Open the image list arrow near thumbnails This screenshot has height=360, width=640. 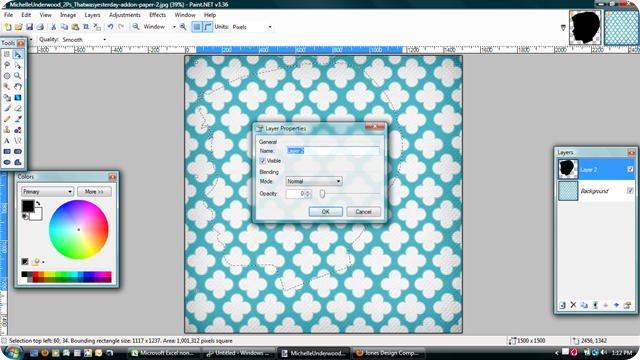point(563,28)
